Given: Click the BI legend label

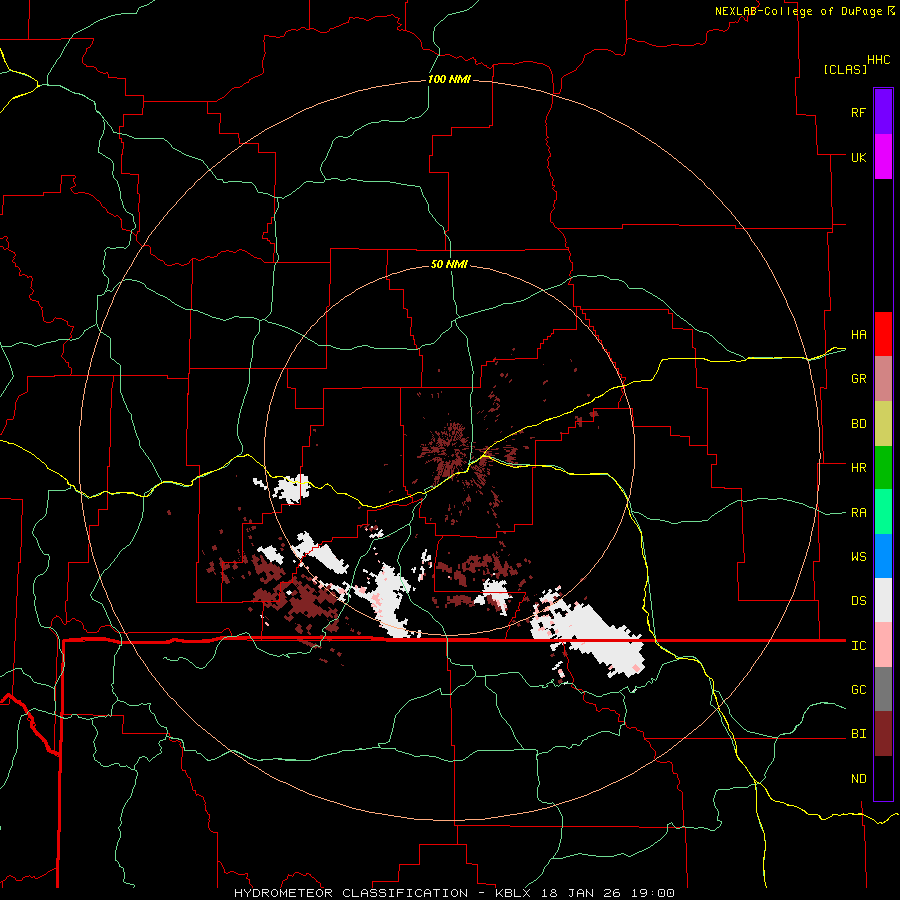Looking at the screenshot, I should pos(858,734).
